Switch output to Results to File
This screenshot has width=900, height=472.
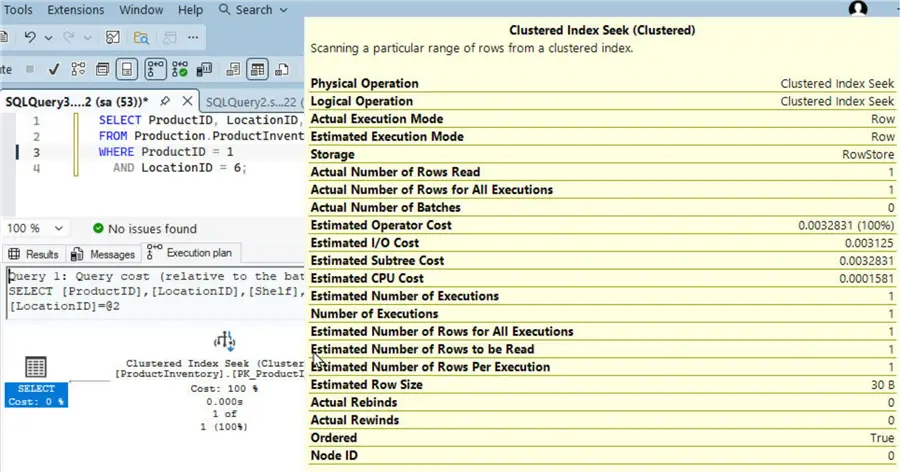(x=282, y=69)
